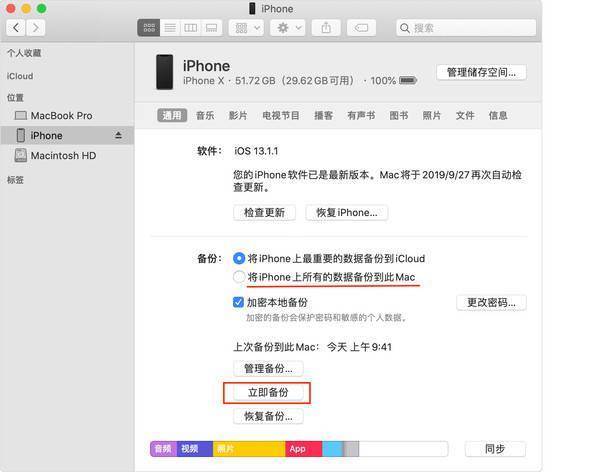Switch Finder to icon view
Viewport: 600px width, 472px height.
click(x=149, y=28)
